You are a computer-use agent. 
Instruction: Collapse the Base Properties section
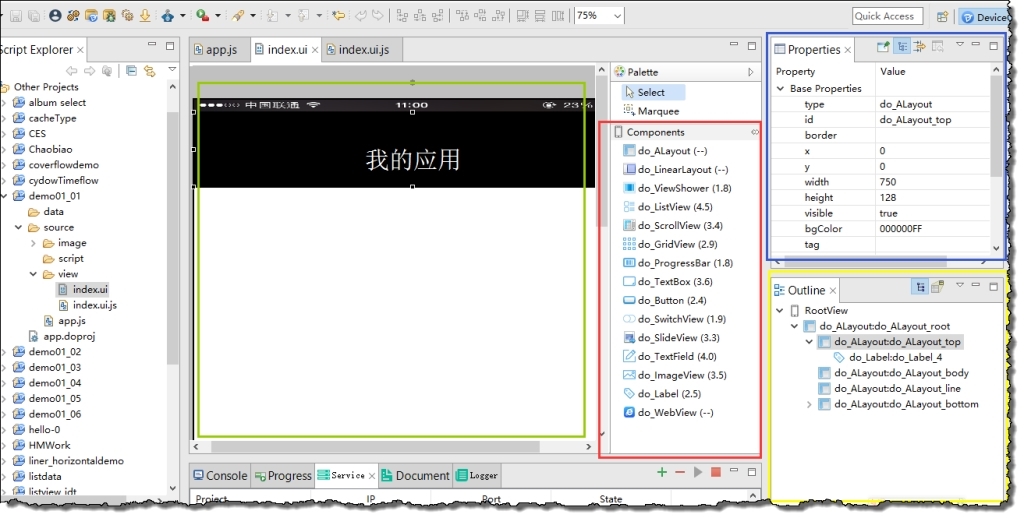tap(781, 89)
